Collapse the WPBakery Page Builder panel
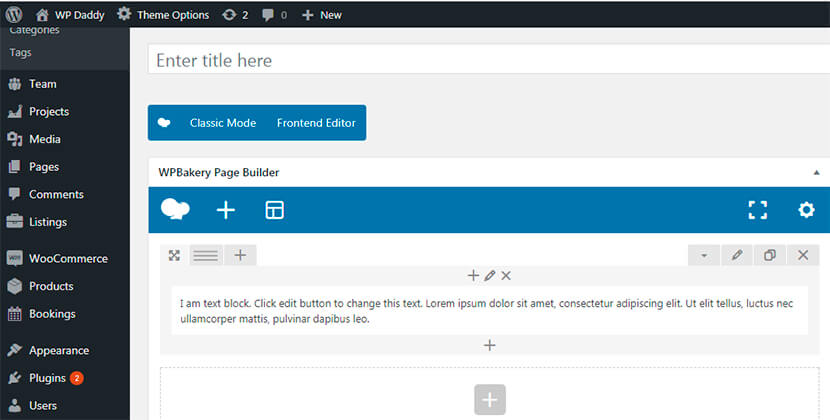The height and width of the screenshot is (420, 830). 816,172
